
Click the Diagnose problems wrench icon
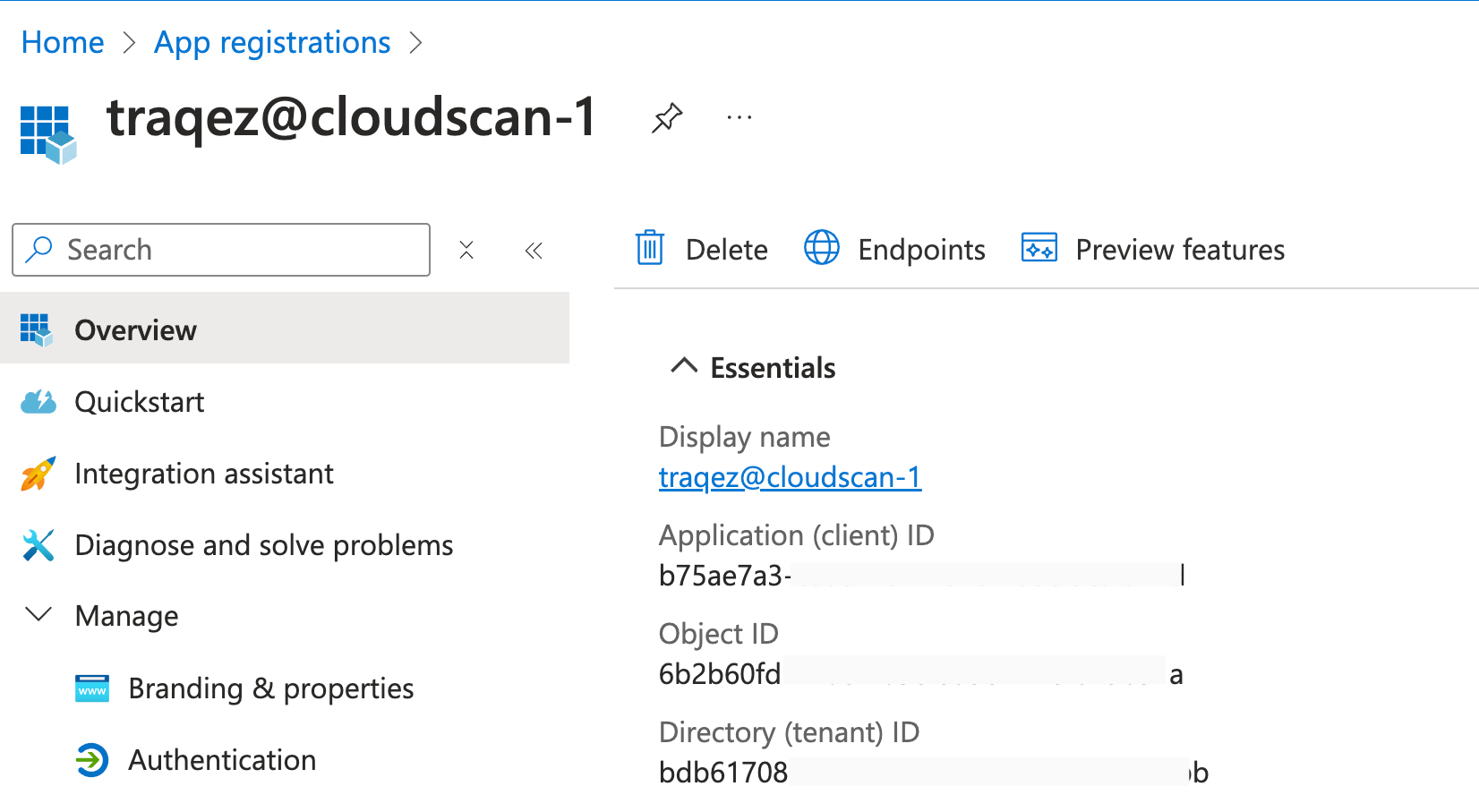38,545
